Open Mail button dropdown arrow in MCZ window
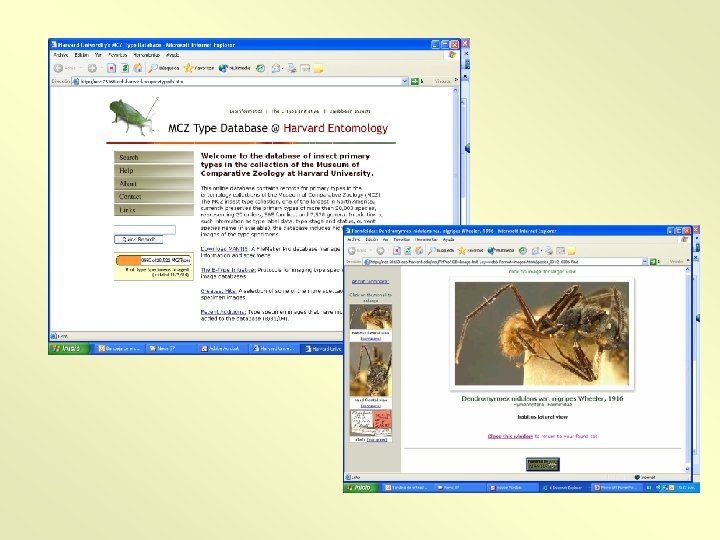720x540 pixels. click(x=282, y=68)
